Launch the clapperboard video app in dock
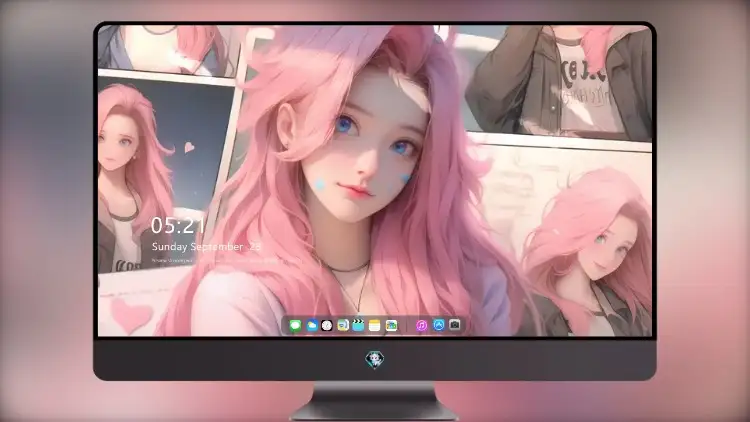Viewport: 750px width, 422px height. [x=358, y=326]
